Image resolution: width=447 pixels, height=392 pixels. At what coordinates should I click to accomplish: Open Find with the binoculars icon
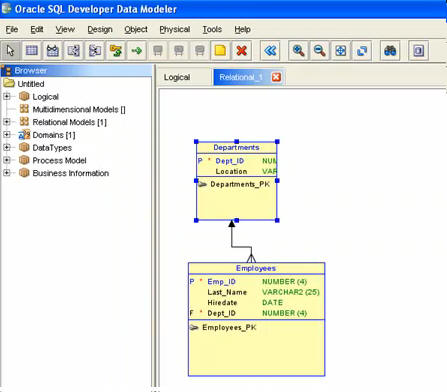click(x=390, y=51)
